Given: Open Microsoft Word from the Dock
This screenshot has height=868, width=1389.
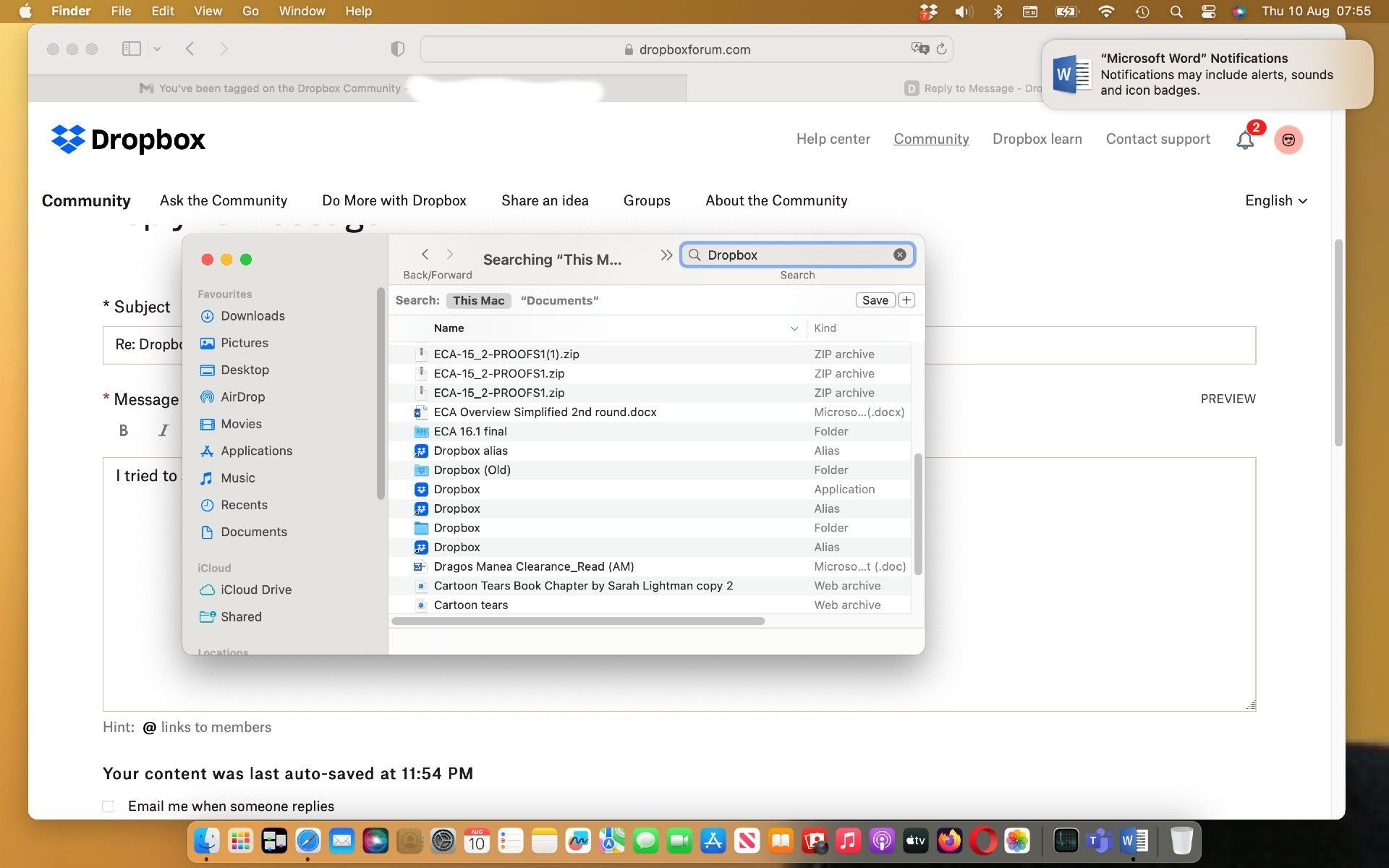Looking at the screenshot, I should (1134, 841).
